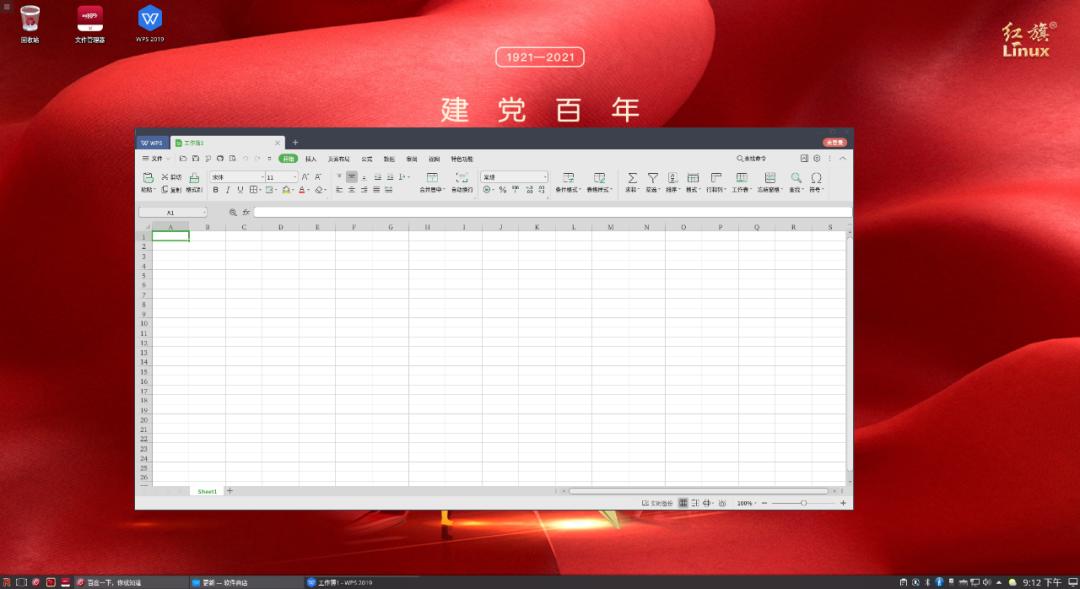Select the Home ribbon tab
This screenshot has width=1080, height=589.
(288, 158)
